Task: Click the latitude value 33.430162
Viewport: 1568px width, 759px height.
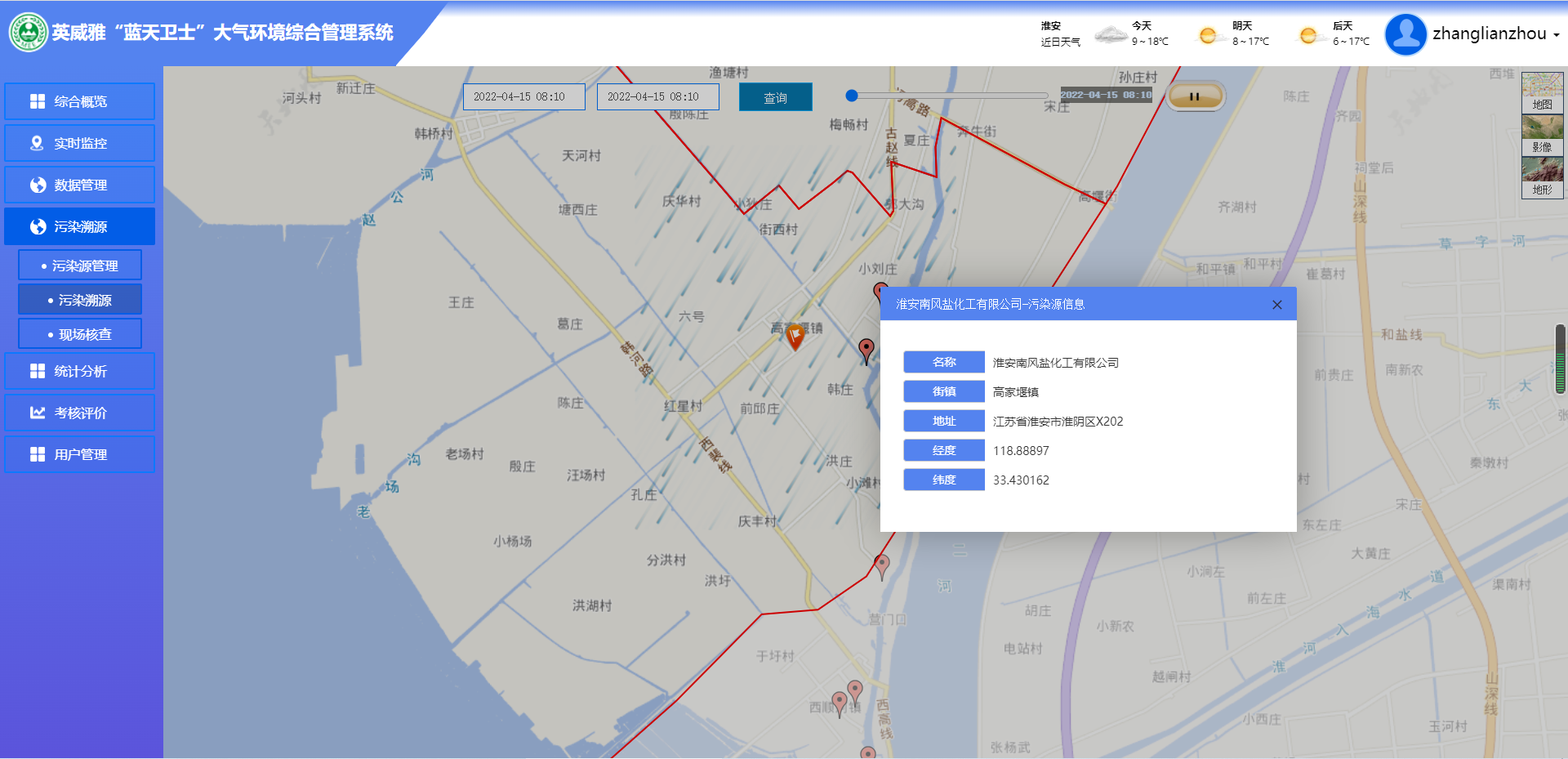Action: click(x=1021, y=480)
